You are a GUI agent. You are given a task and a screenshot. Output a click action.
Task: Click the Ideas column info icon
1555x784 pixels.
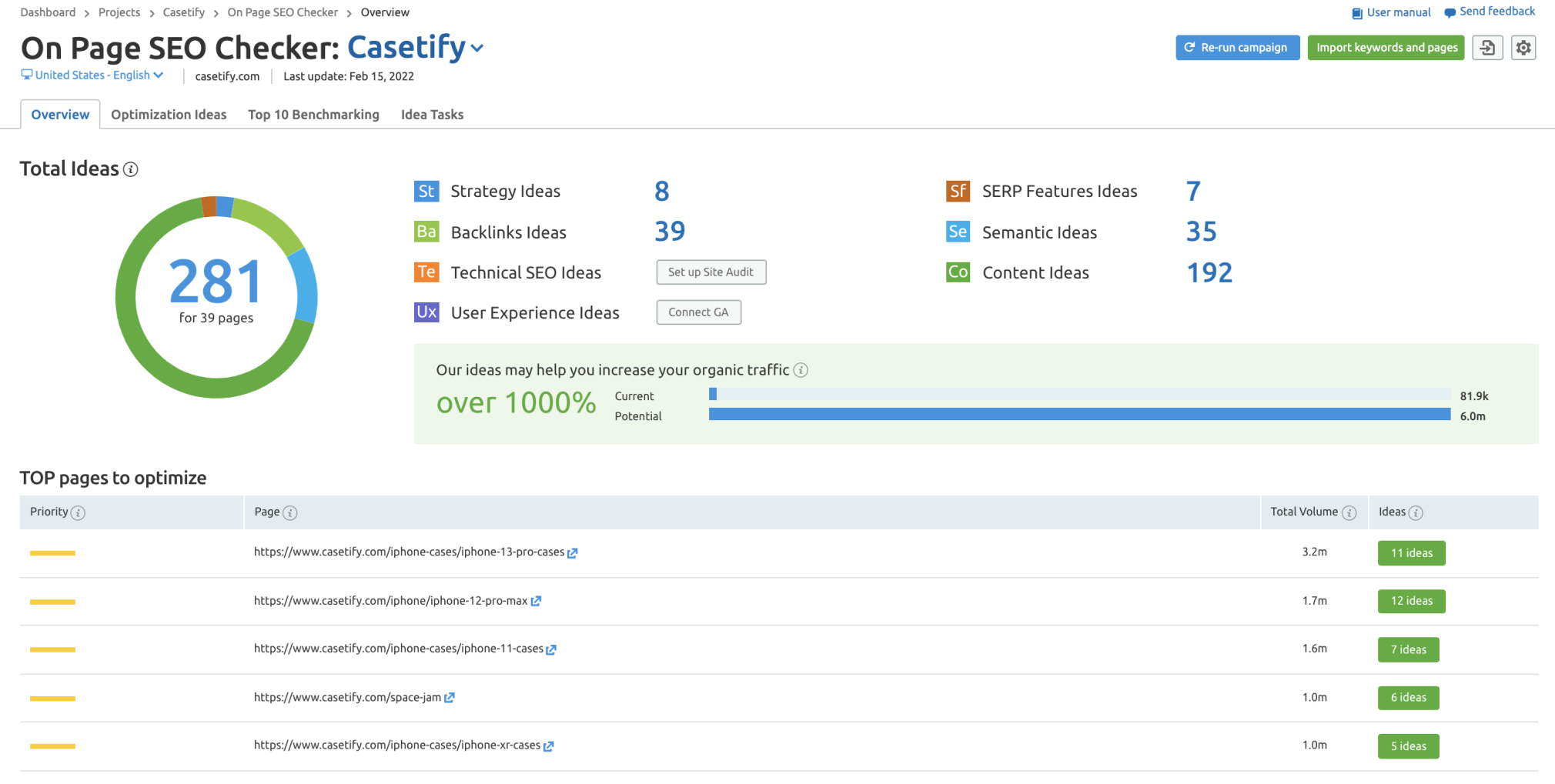point(1416,513)
